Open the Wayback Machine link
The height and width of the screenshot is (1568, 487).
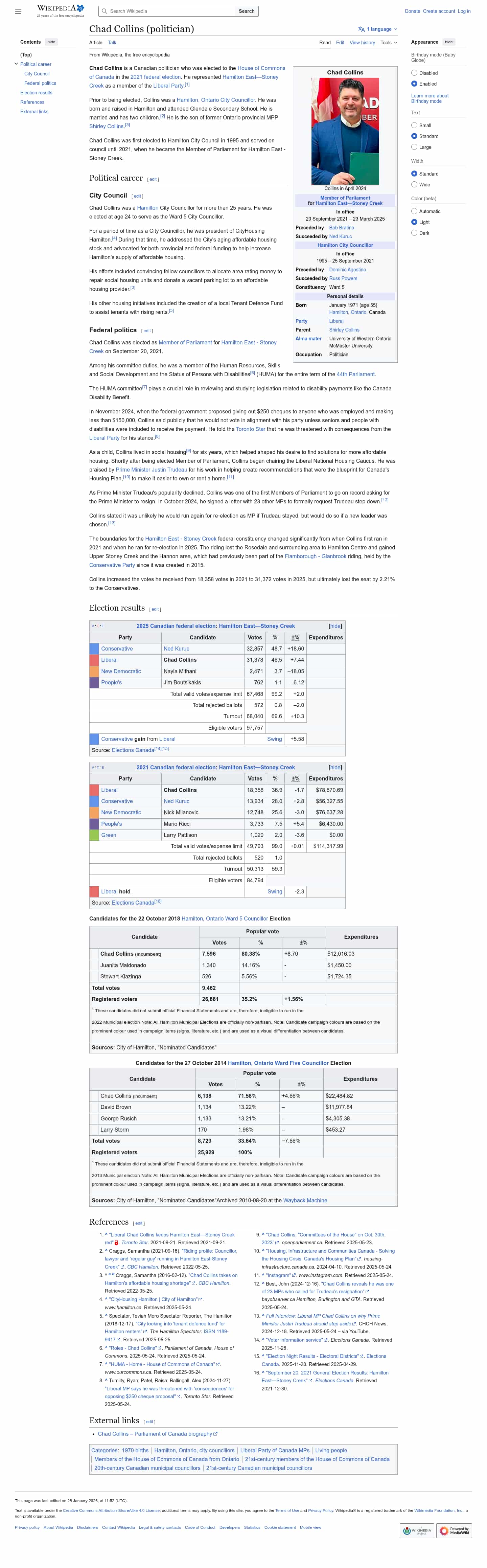coord(305,1200)
